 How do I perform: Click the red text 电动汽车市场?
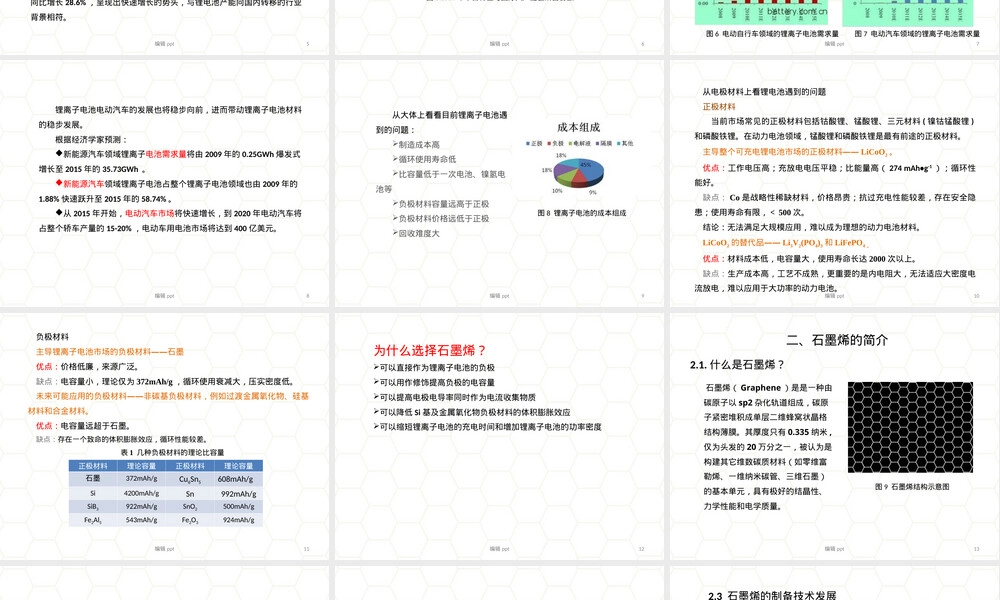(149, 214)
